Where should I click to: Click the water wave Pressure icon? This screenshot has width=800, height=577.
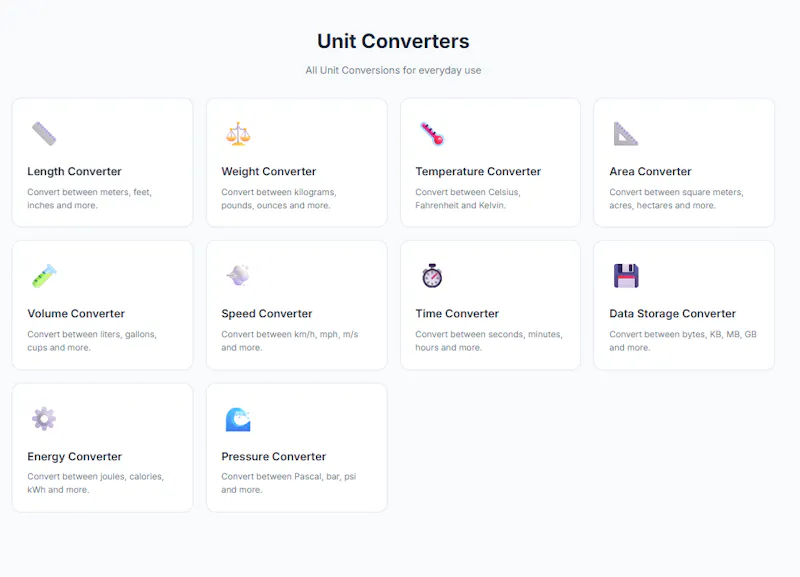tap(238, 419)
